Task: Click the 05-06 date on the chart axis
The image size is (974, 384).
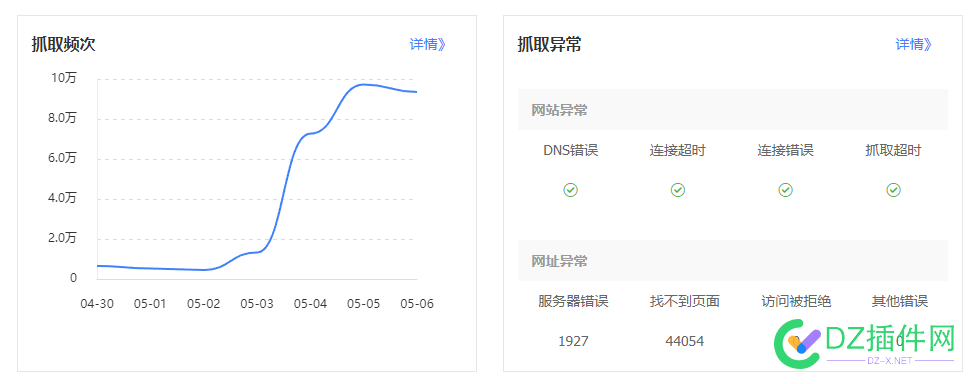Action: [x=417, y=304]
